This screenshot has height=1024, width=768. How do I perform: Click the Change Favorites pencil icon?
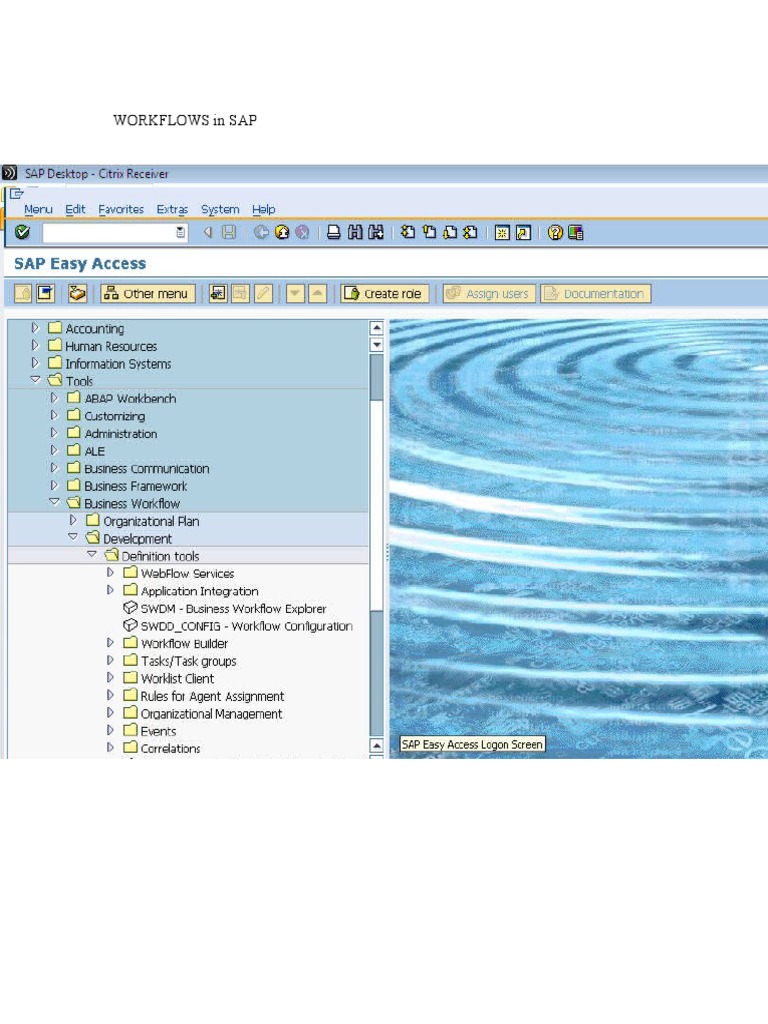pos(263,293)
